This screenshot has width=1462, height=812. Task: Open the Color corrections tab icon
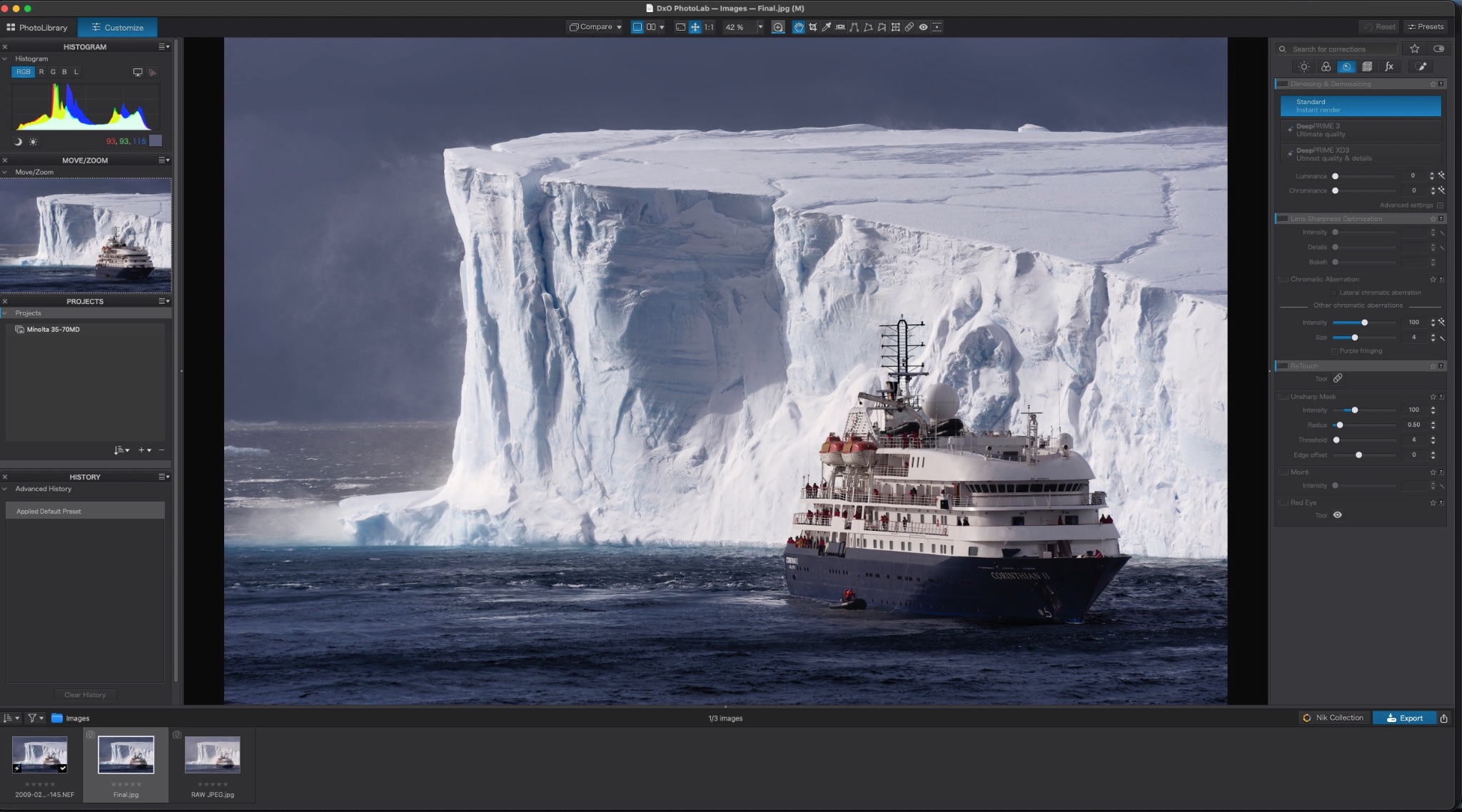tap(1326, 66)
